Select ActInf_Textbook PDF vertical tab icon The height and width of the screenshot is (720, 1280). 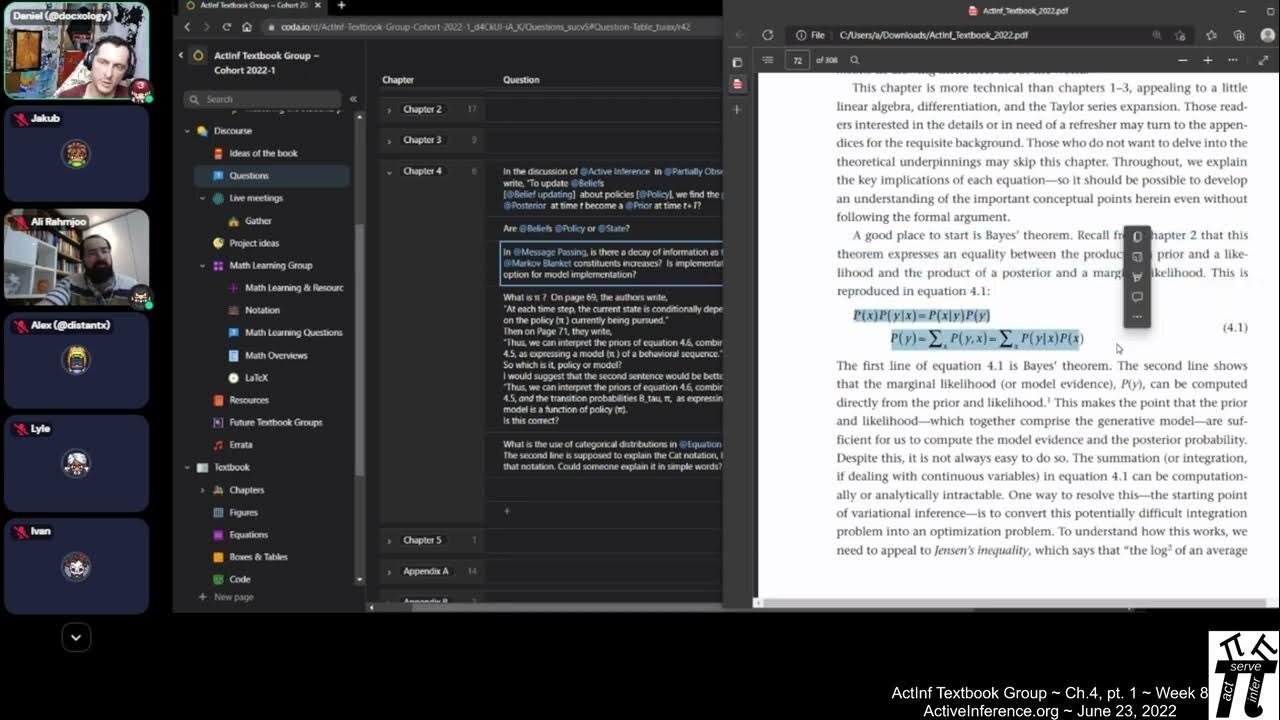pos(737,84)
